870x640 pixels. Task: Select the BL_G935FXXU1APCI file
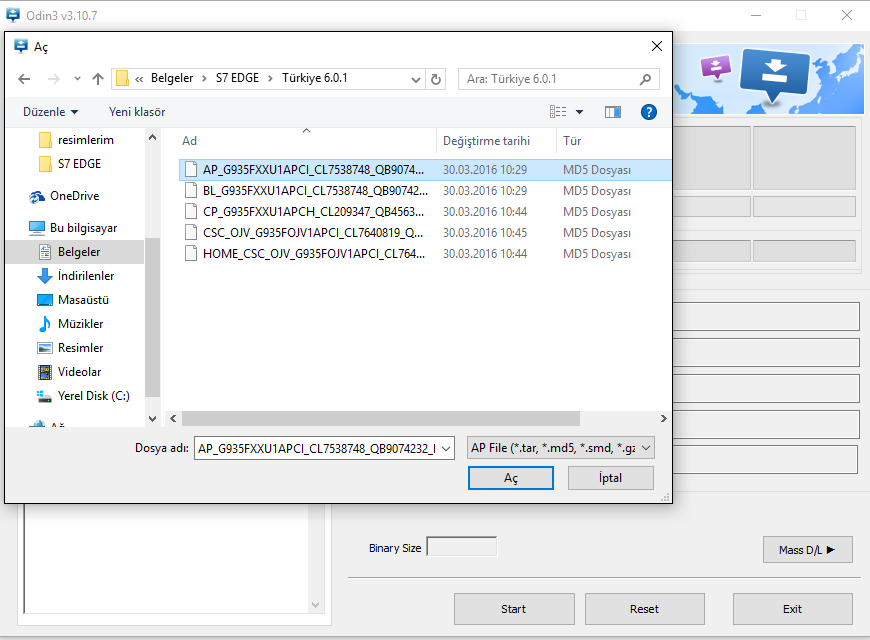pyautogui.click(x=314, y=191)
